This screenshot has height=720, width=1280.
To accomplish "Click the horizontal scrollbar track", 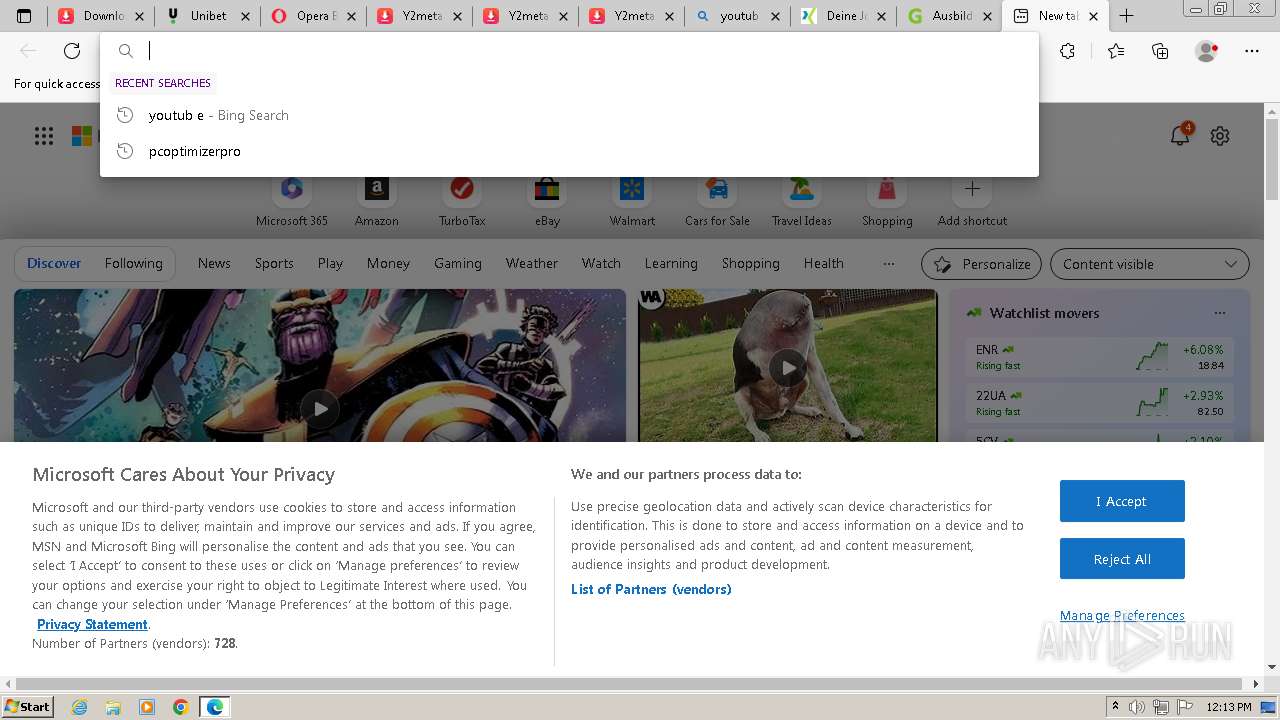I will [632, 684].
